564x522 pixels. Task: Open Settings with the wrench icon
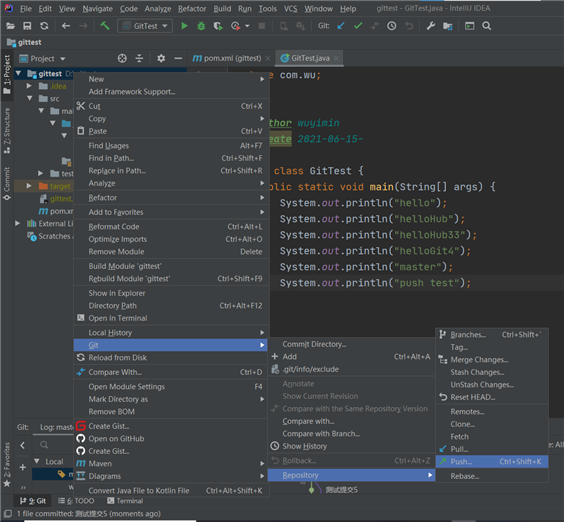(431, 26)
